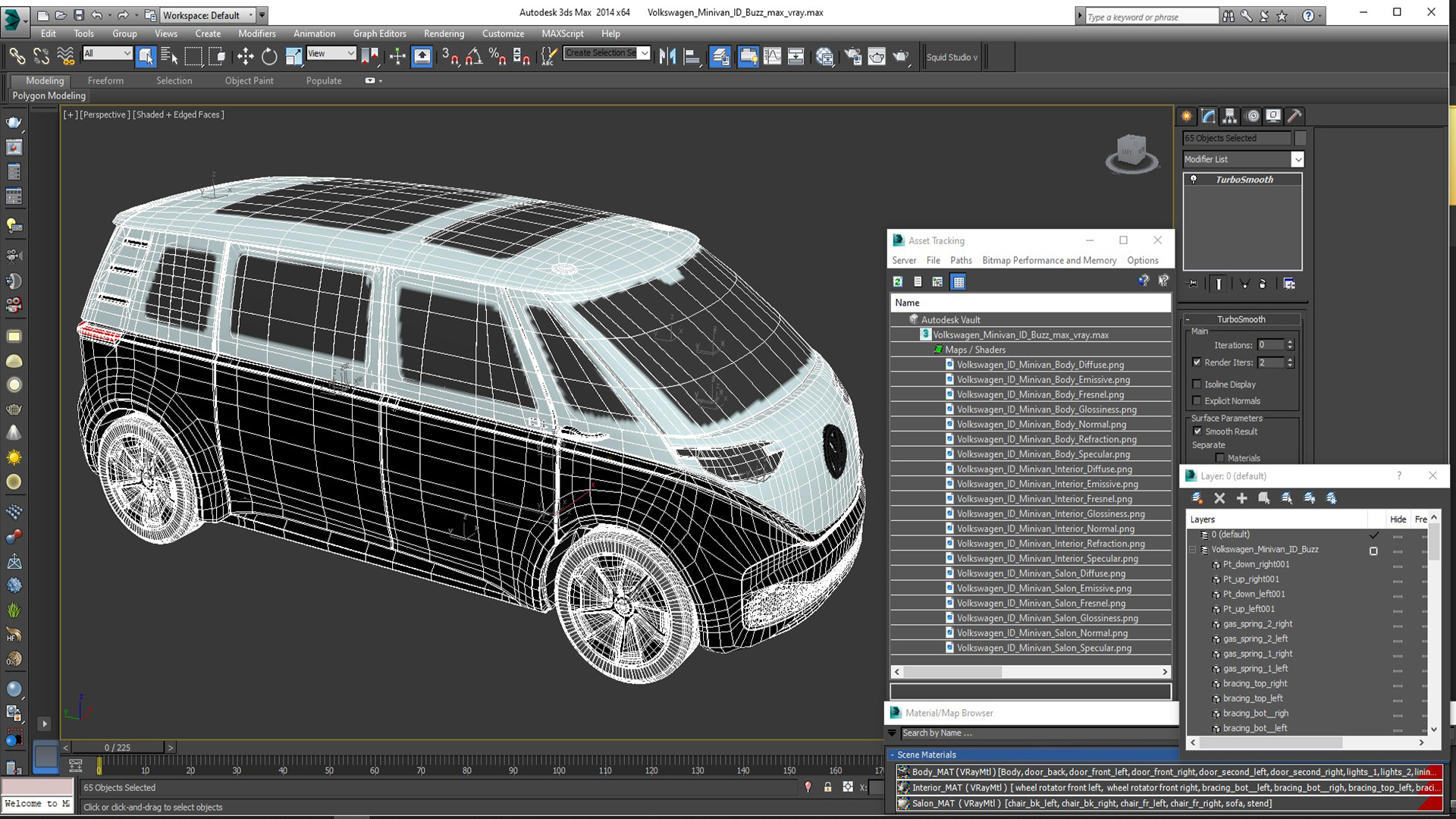Open the Paths menu in Asset Tracking
The height and width of the screenshot is (819, 1456).
coord(961,260)
